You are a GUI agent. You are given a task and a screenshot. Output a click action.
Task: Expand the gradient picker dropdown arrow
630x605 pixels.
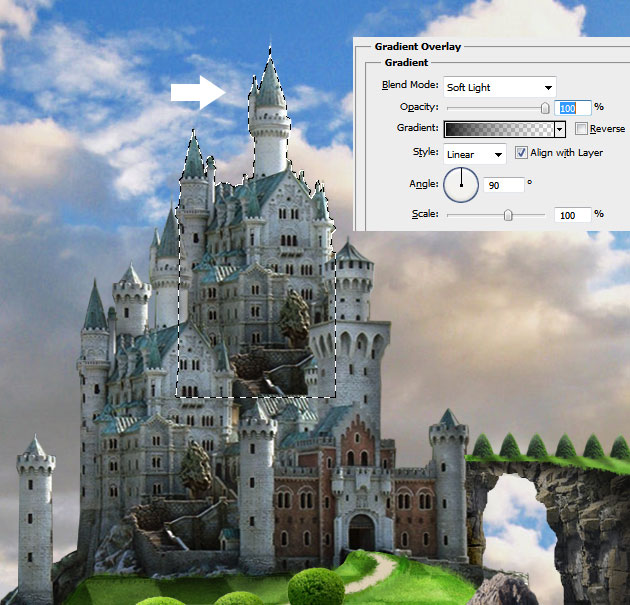click(x=560, y=129)
